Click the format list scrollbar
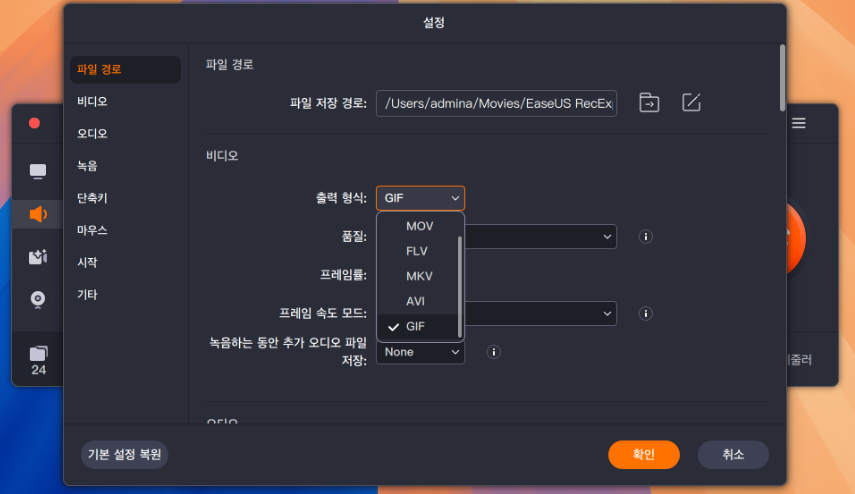This screenshot has width=855, height=494. coord(460,287)
